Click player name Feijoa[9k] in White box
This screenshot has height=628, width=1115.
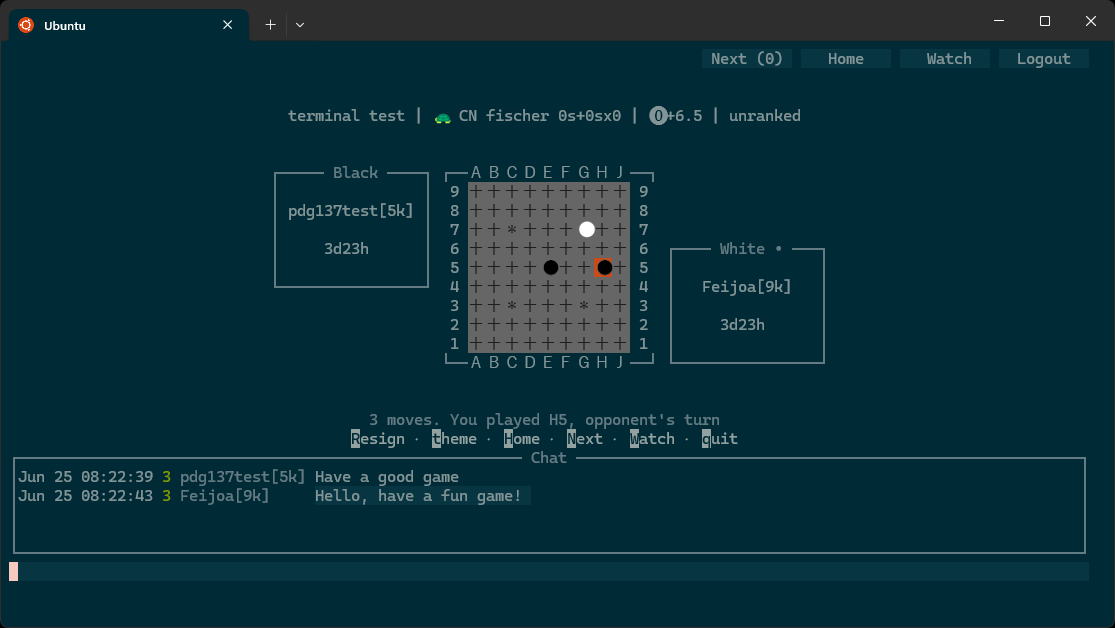pos(747,287)
